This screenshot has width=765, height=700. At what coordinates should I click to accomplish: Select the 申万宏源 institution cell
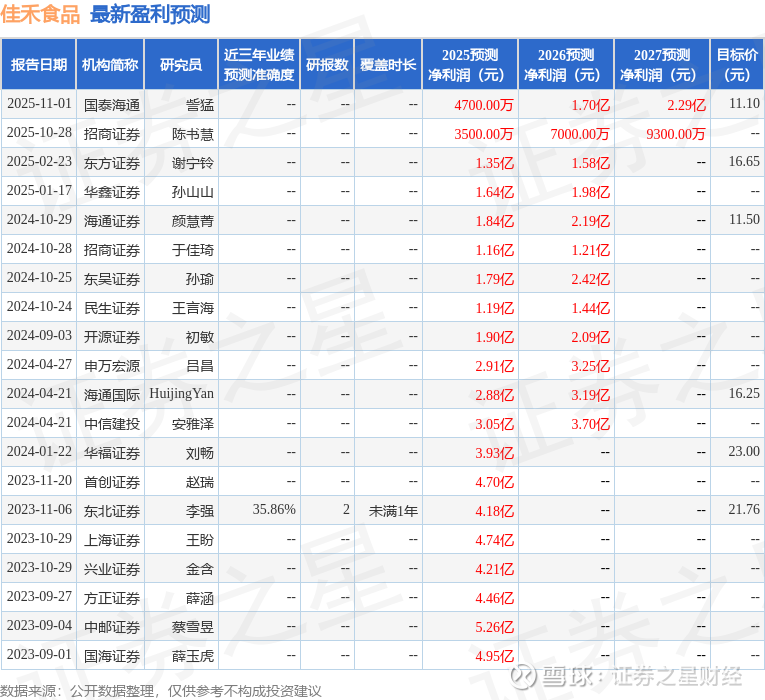[112, 366]
